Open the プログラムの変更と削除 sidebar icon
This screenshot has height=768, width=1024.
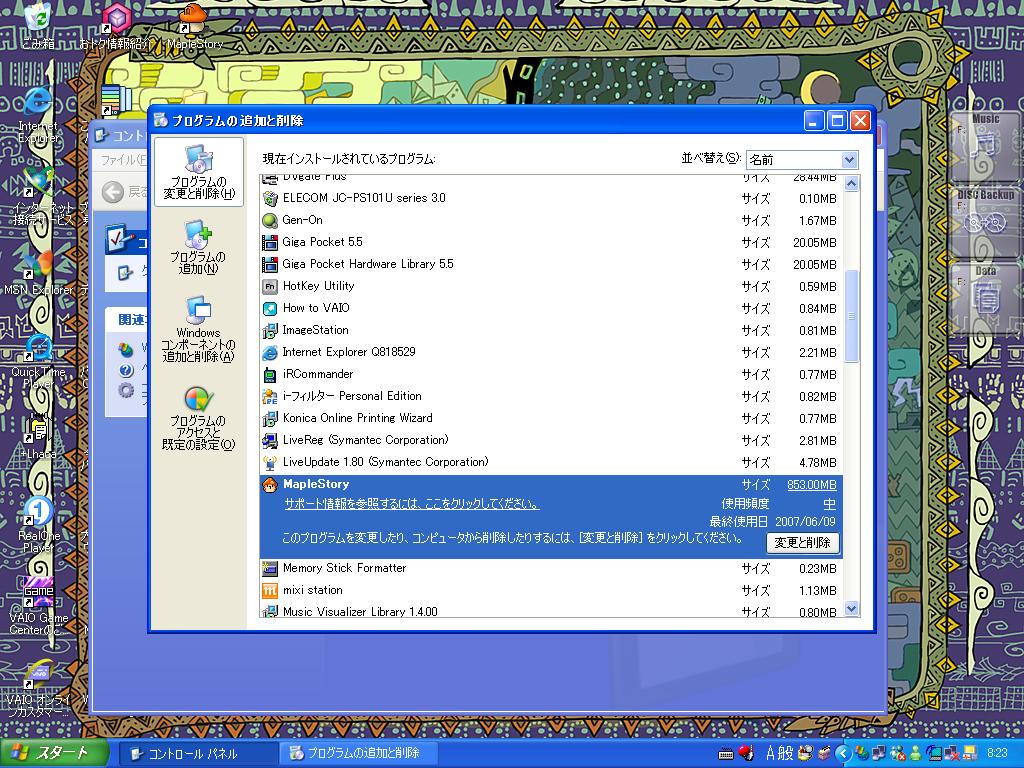[x=199, y=172]
